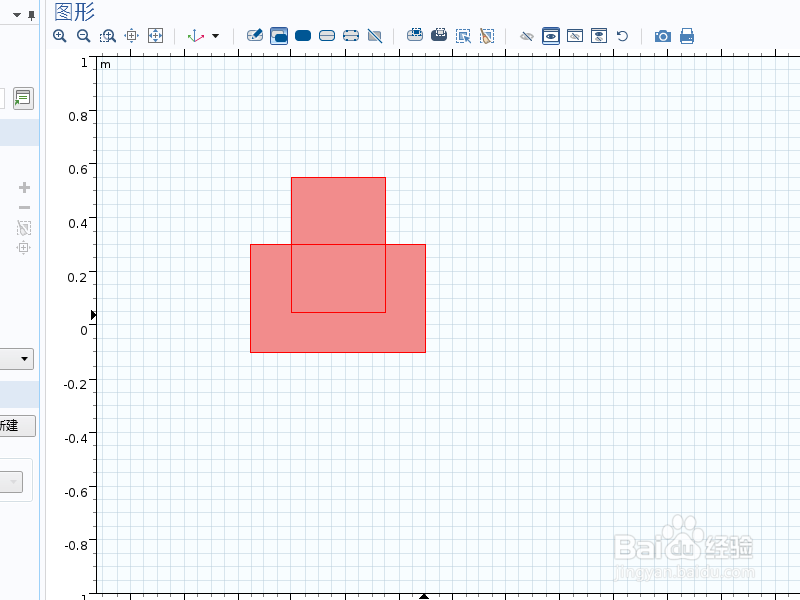Toggle the outlined shape with solid midline icon

tap(327, 35)
